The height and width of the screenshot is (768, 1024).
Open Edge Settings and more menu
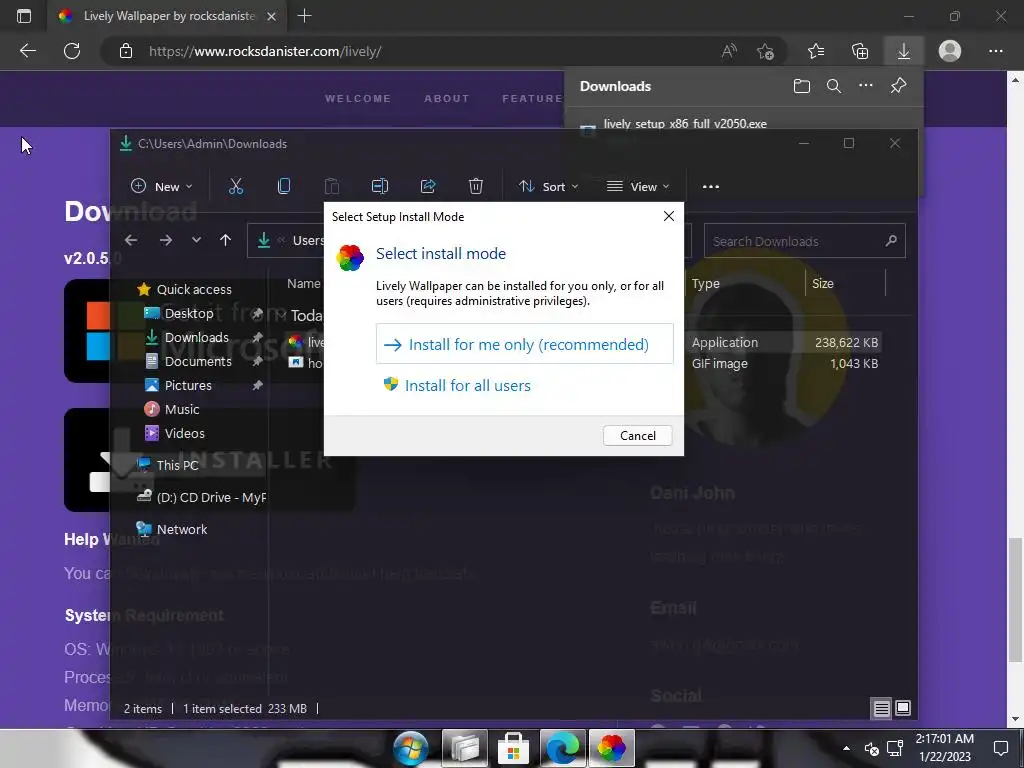[995, 51]
